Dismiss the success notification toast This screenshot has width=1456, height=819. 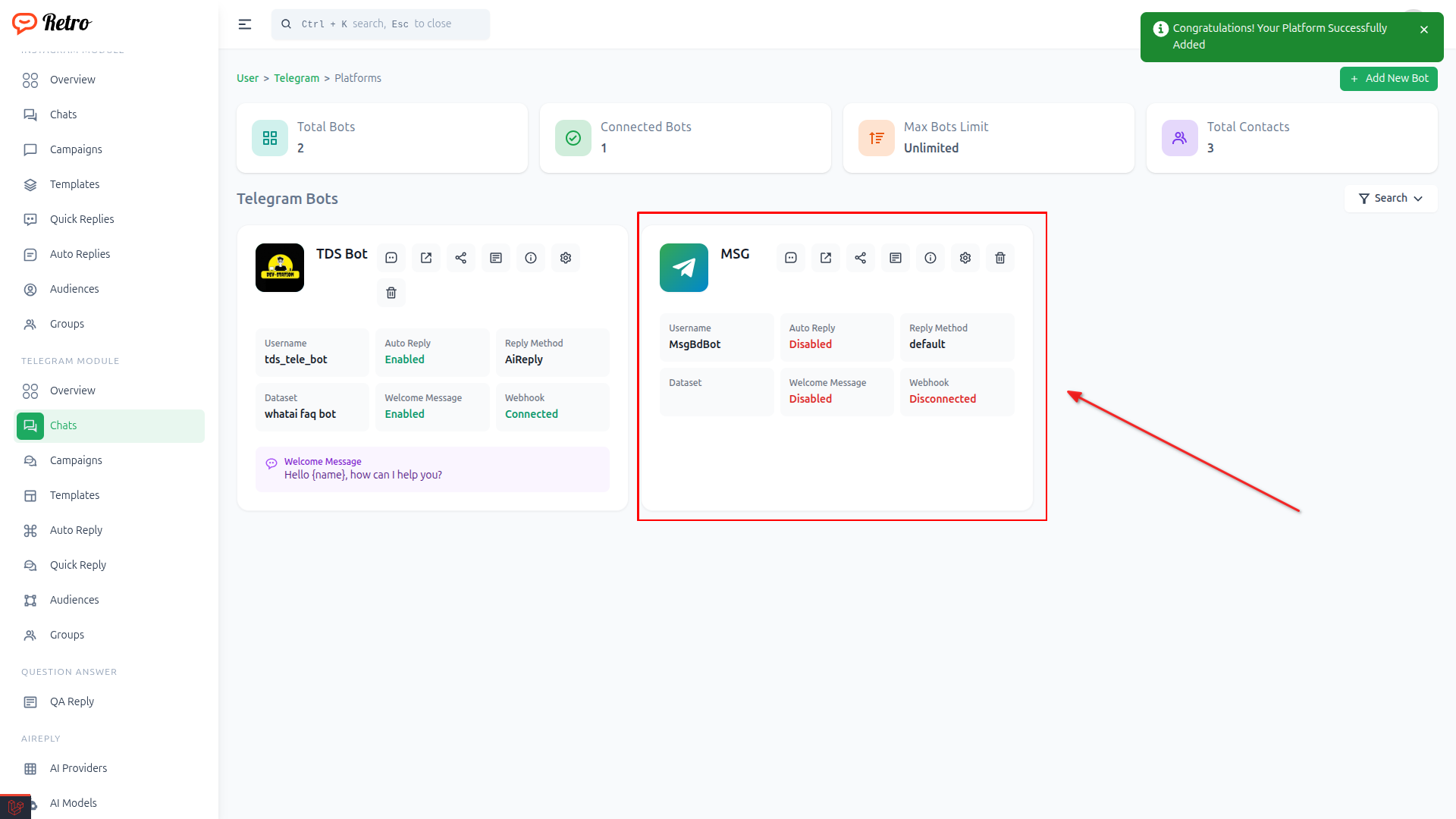[x=1424, y=30]
